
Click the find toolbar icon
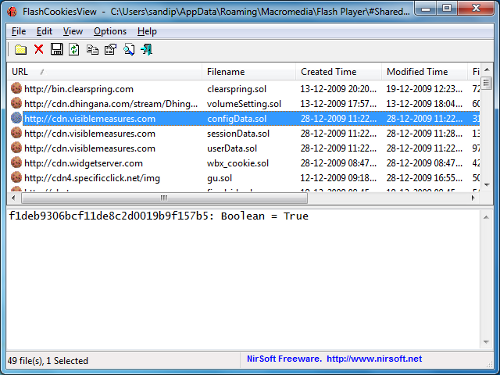click(x=129, y=50)
